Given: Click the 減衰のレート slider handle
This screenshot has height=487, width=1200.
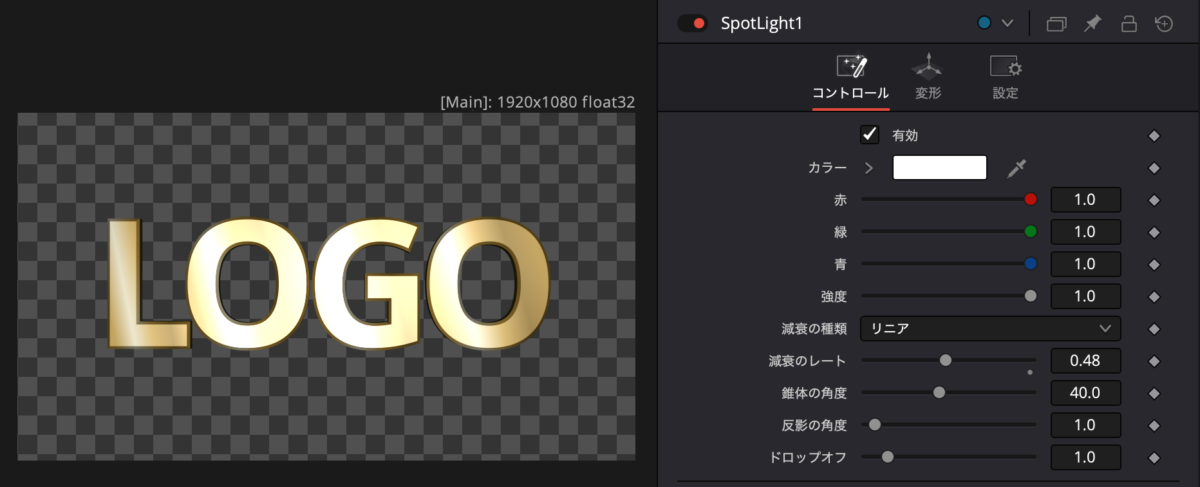Looking at the screenshot, I should 945,360.
